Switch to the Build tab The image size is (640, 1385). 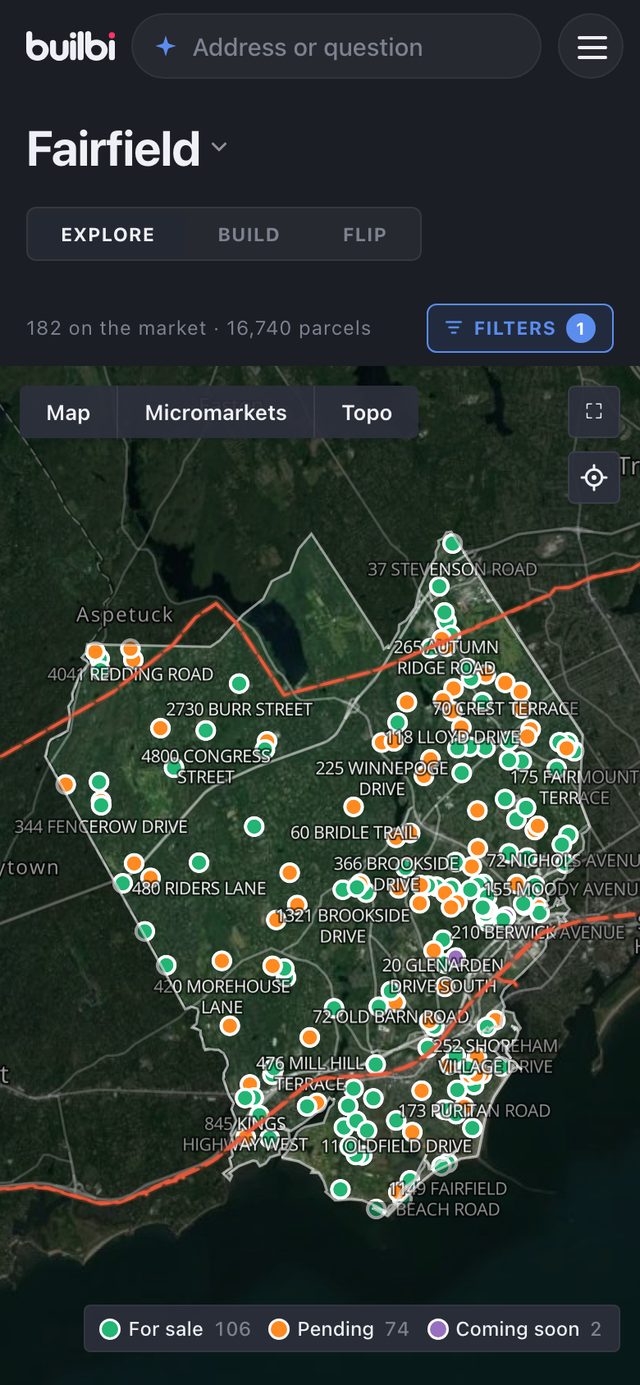click(249, 235)
